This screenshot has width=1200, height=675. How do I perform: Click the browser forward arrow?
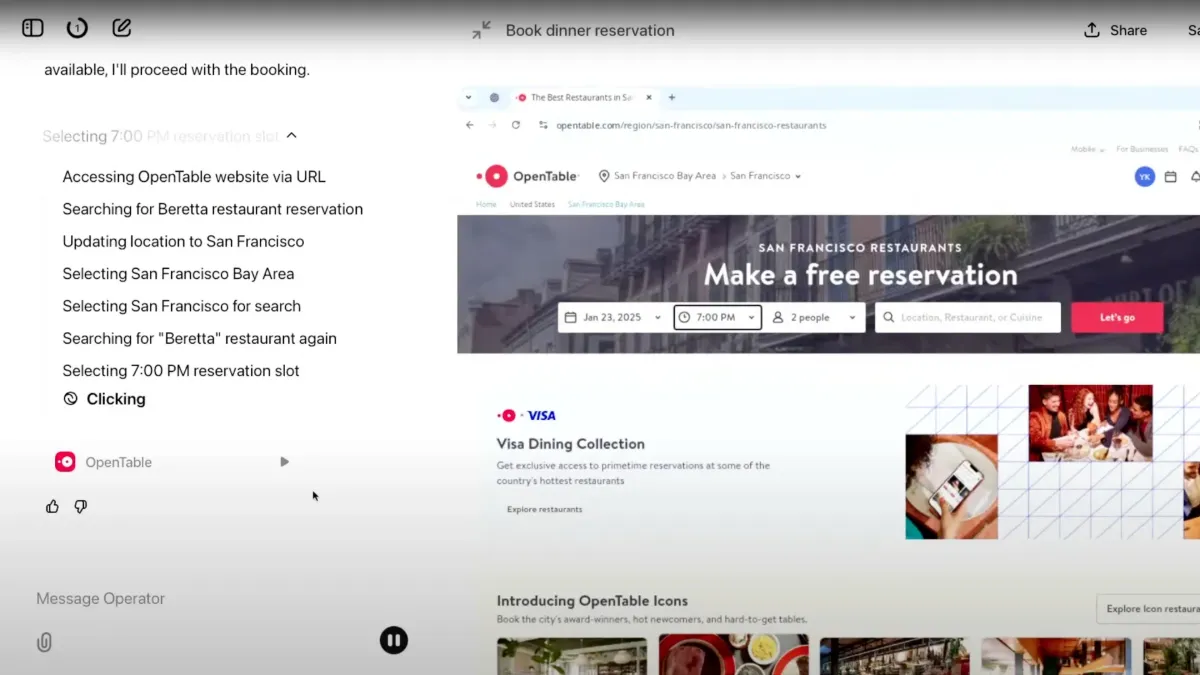pyautogui.click(x=492, y=125)
